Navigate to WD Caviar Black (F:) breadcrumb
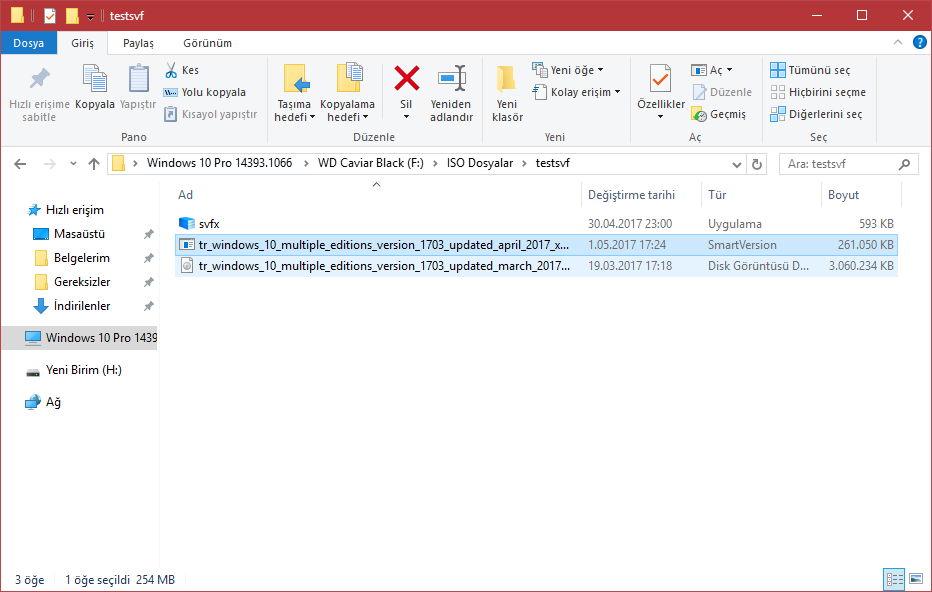The width and height of the screenshot is (932, 592). 371,163
